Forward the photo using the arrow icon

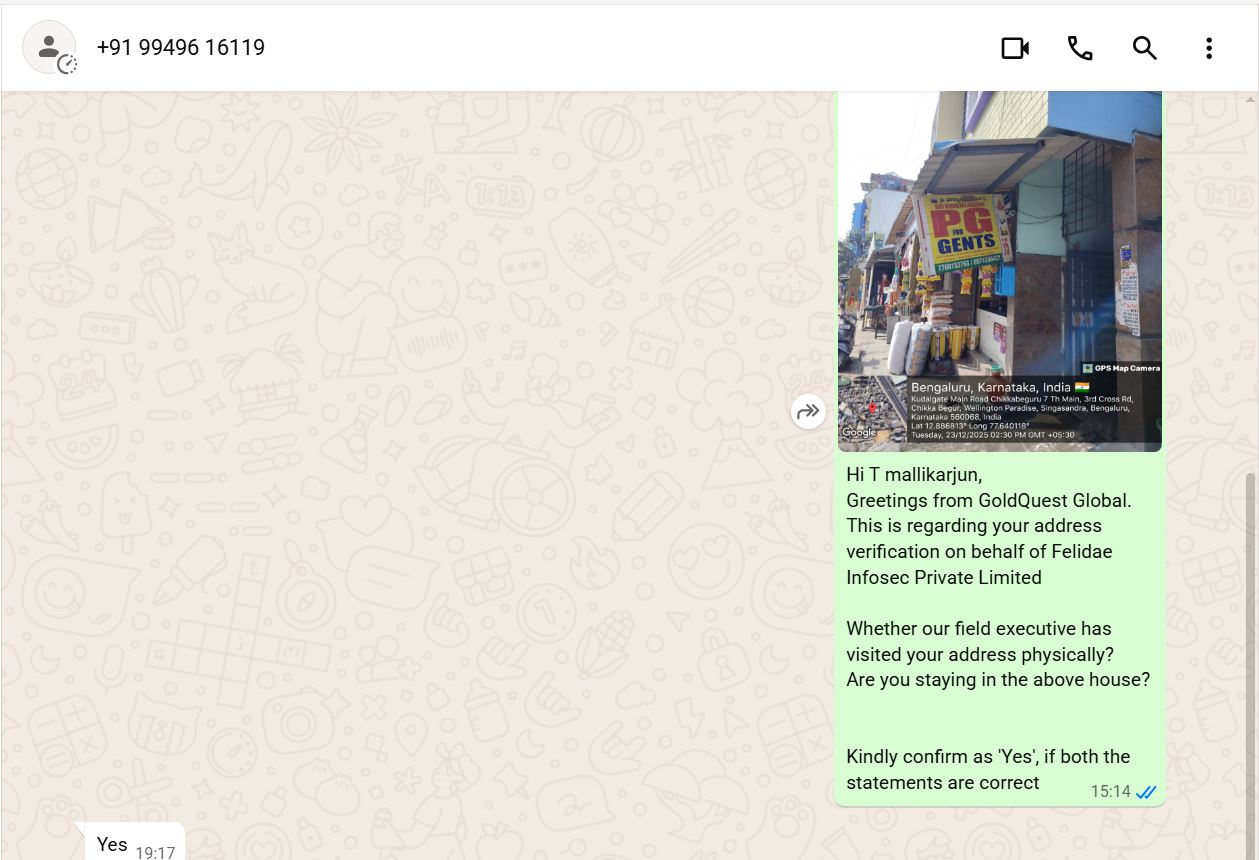(808, 411)
